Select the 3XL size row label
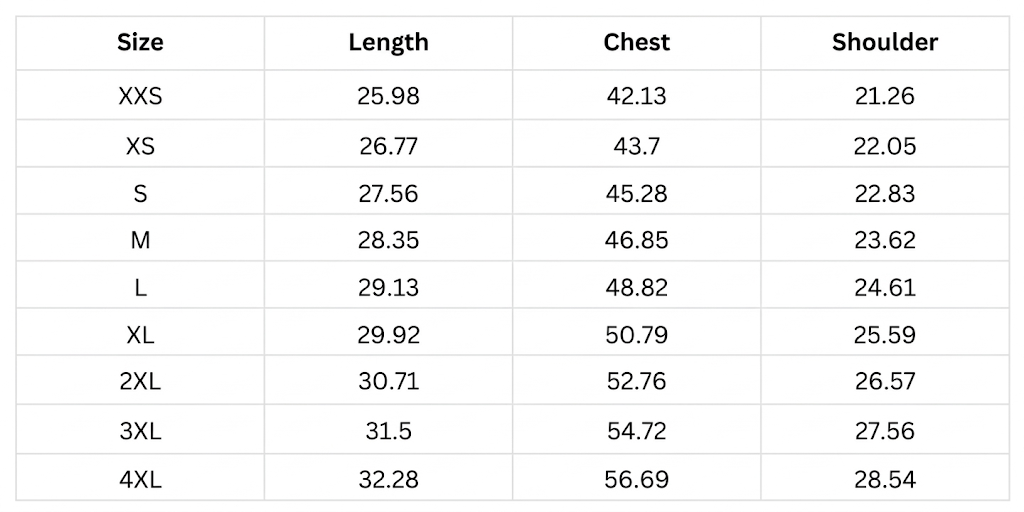Viewport: 1024px width, 512px height. coord(140,431)
